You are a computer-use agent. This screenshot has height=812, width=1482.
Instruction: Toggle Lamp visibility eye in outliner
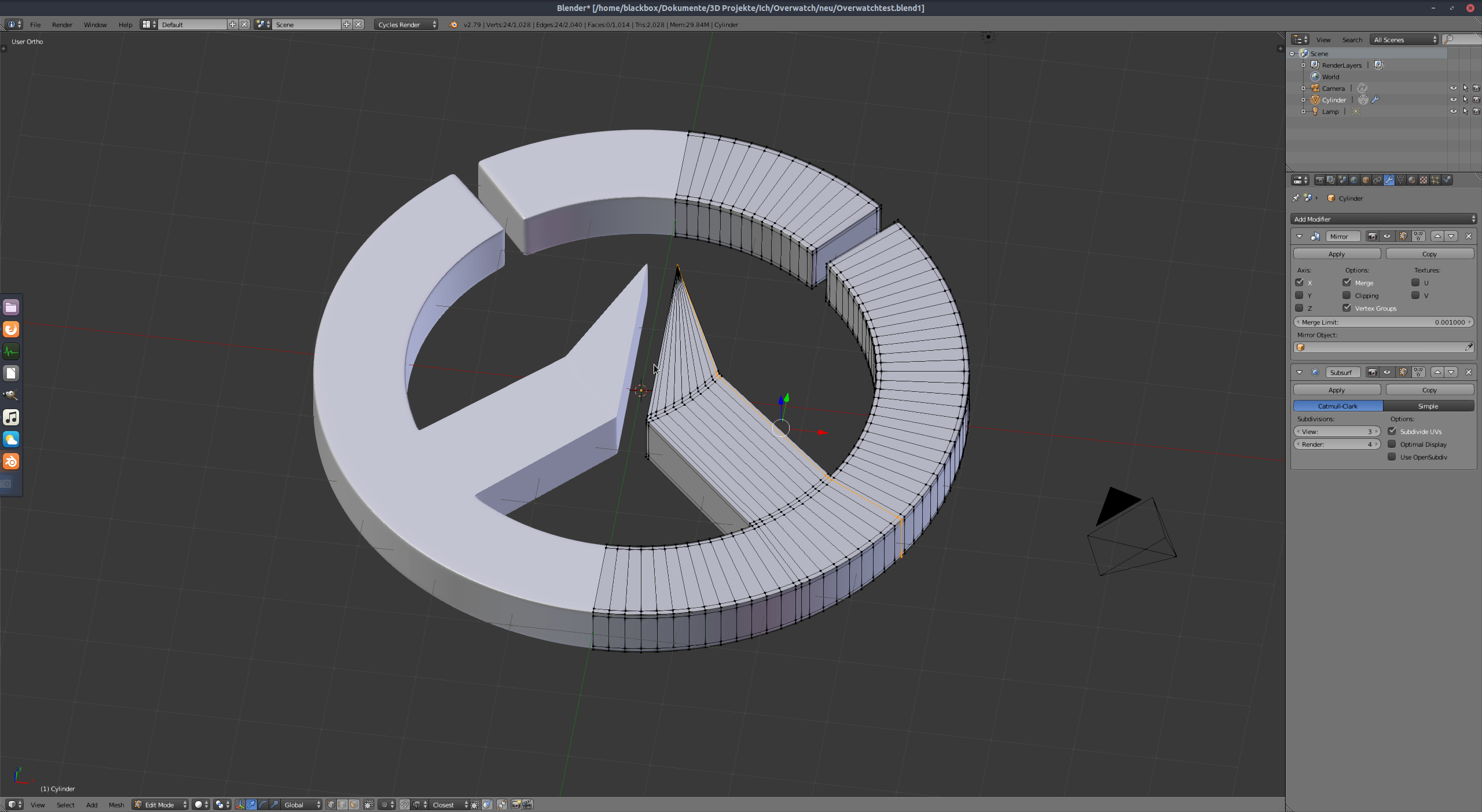tap(1453, 111)
